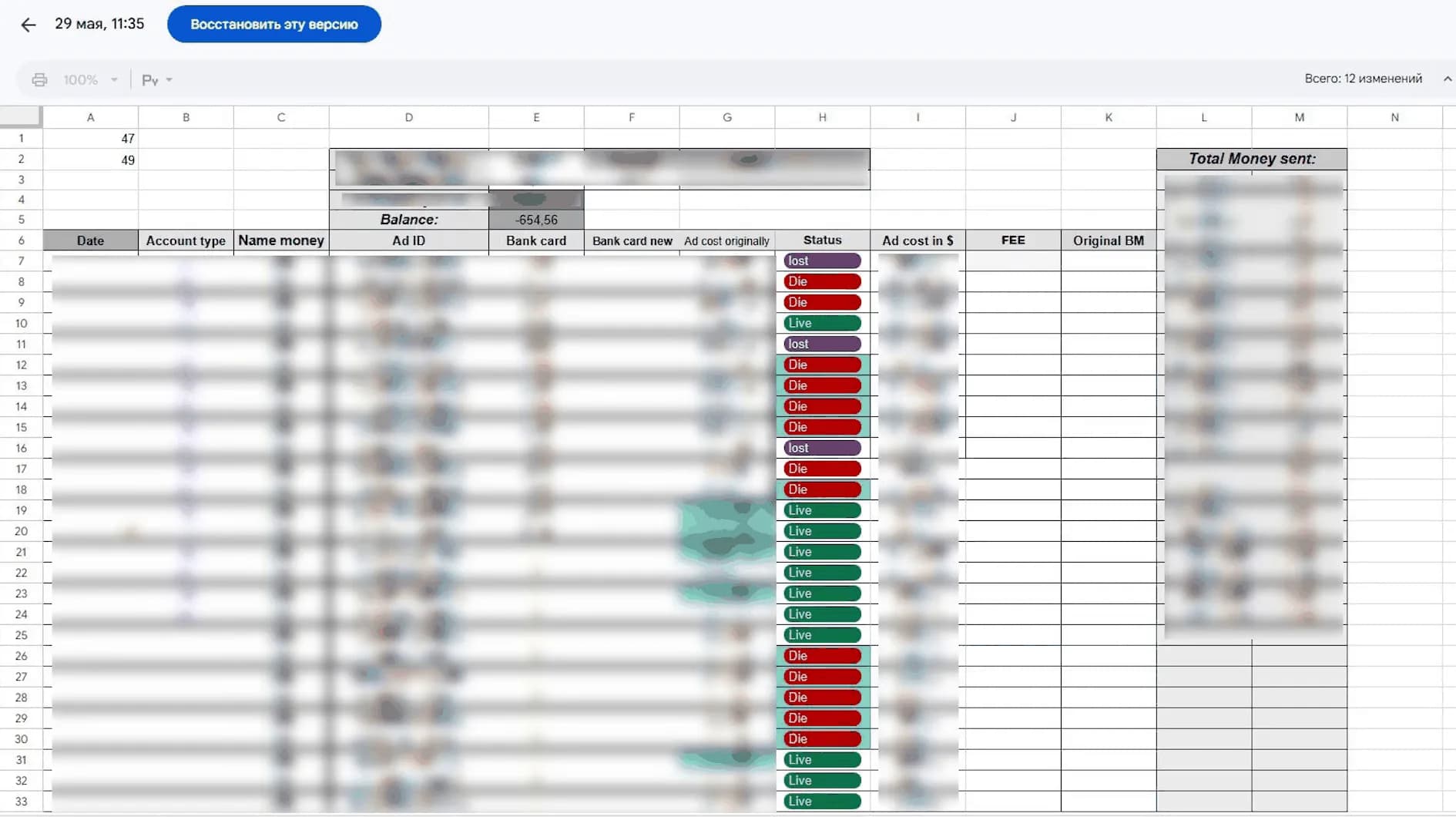
Task: Select the Balance: label cell
Action: click(x=409, y=220)
